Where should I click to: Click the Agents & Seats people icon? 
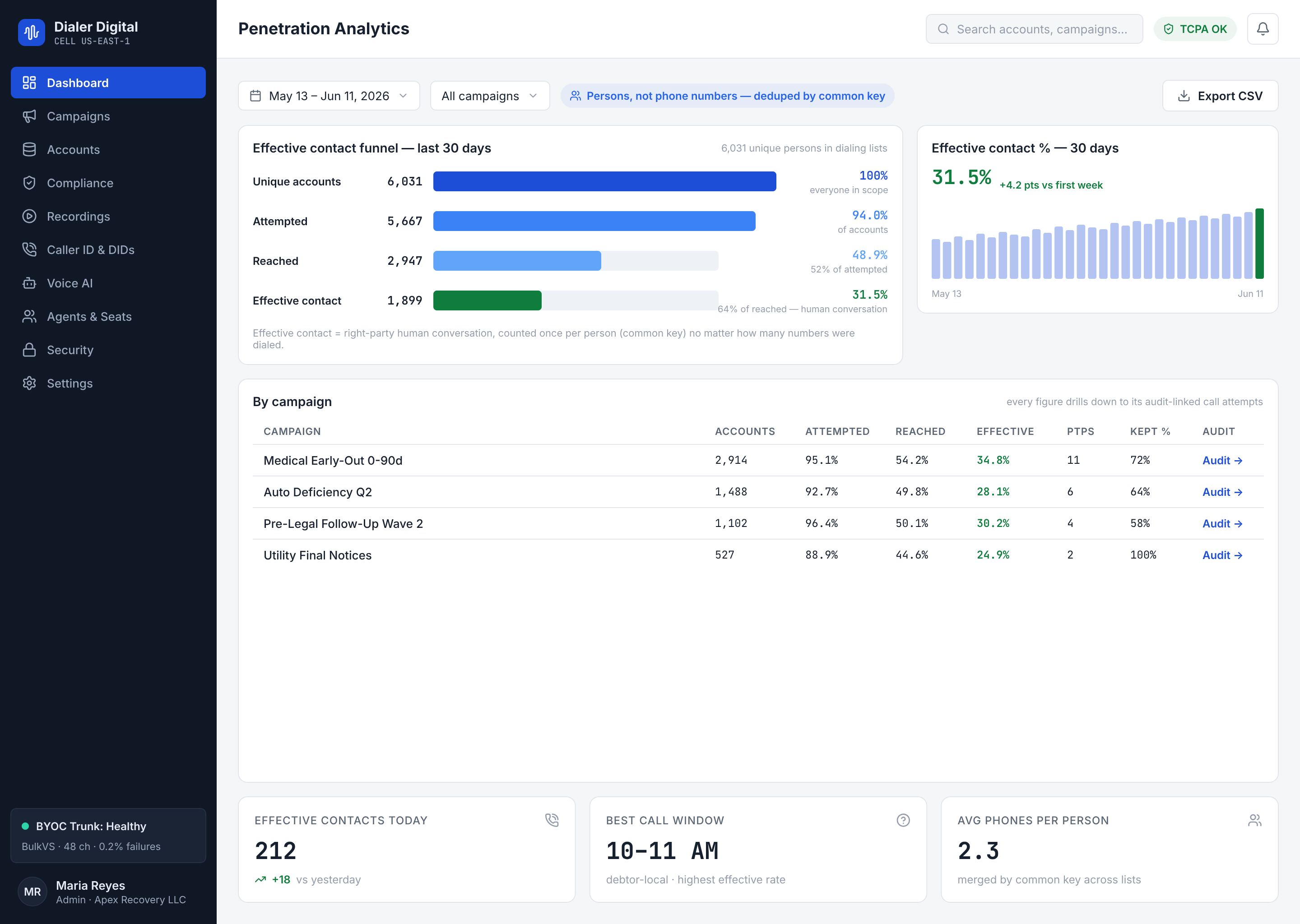(29, 316)
